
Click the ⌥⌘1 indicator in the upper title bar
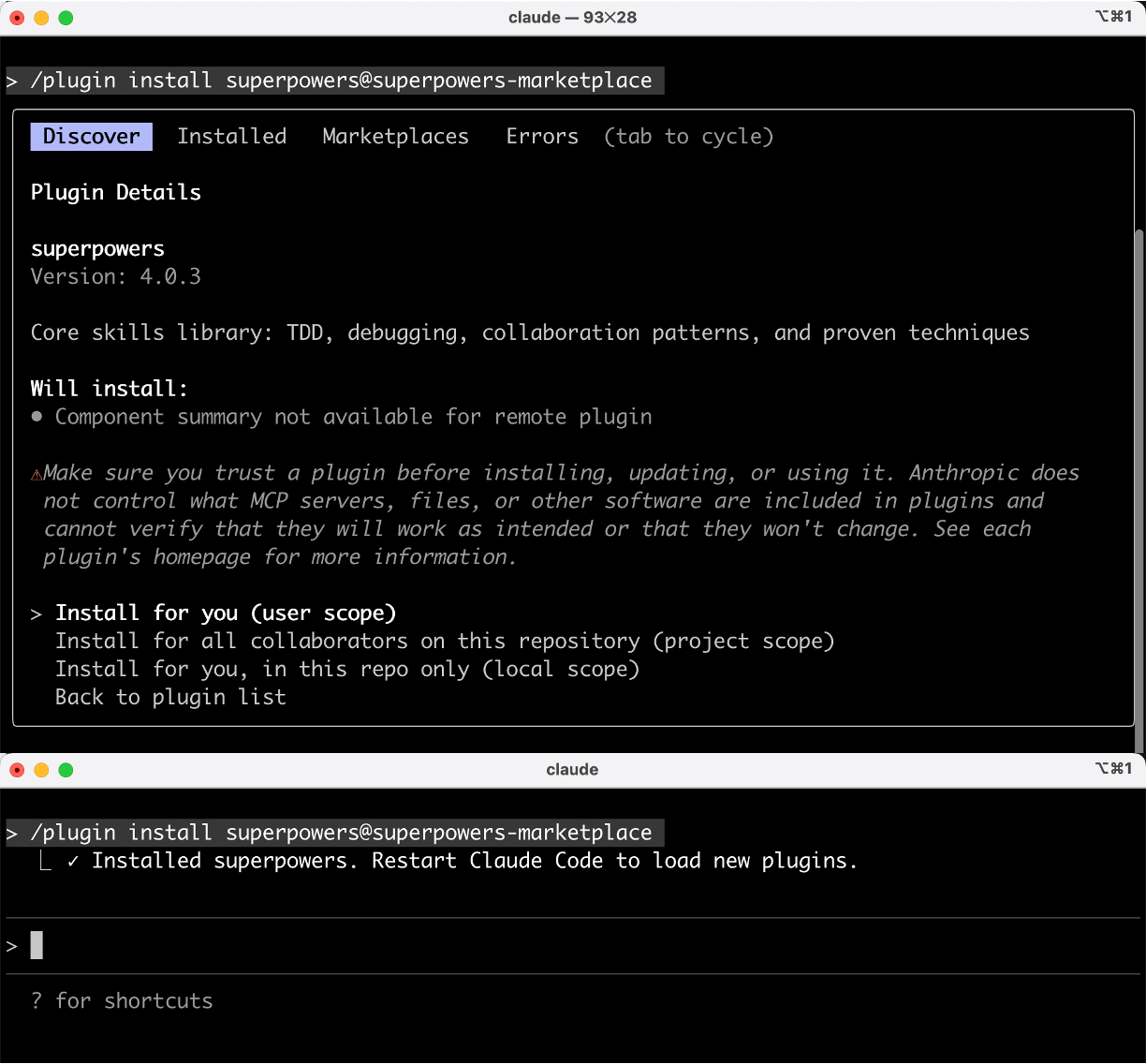pyautogui.click(x=1113, y=17)
